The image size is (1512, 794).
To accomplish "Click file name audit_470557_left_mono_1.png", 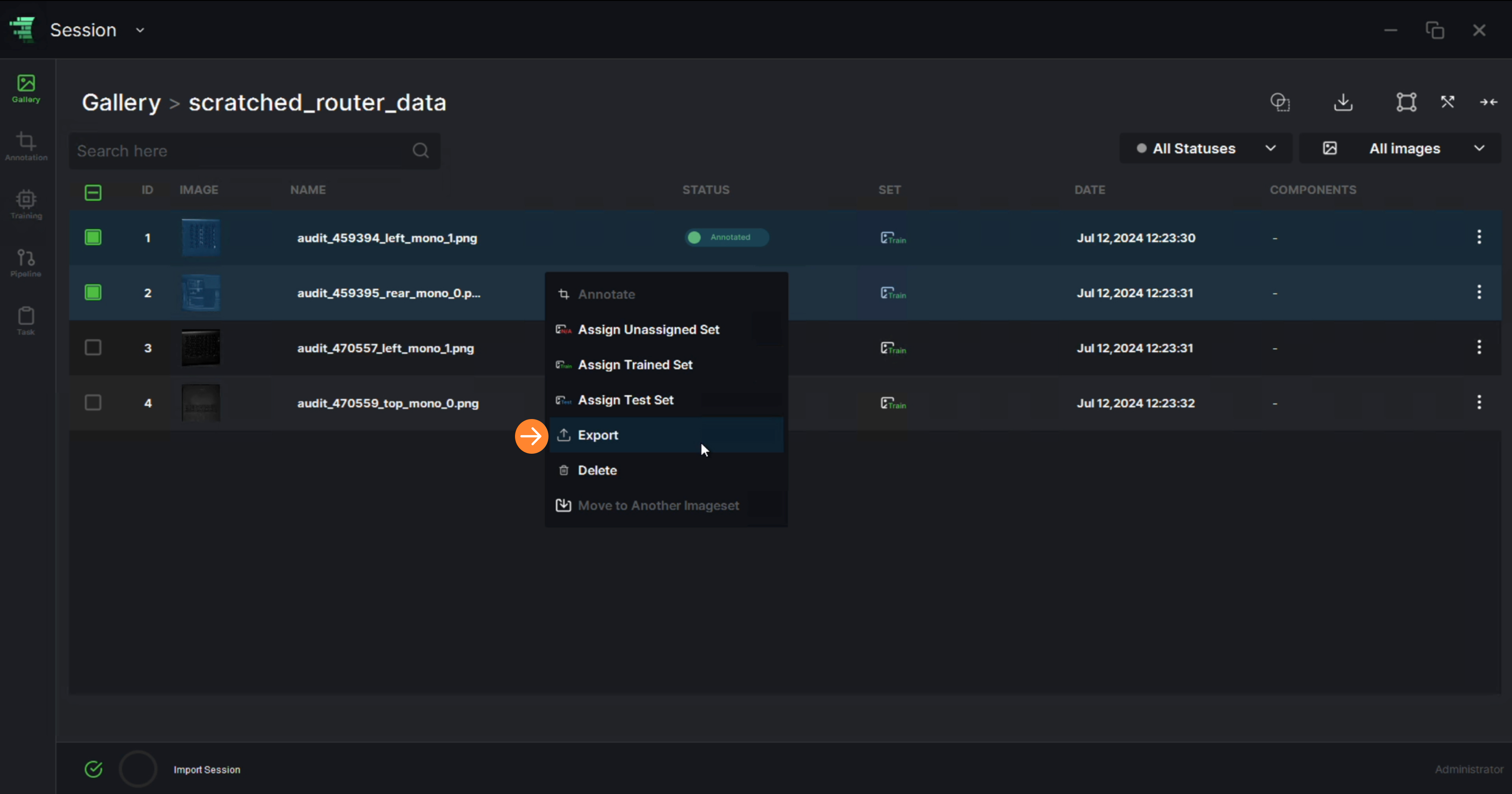I will click(385, 348).
